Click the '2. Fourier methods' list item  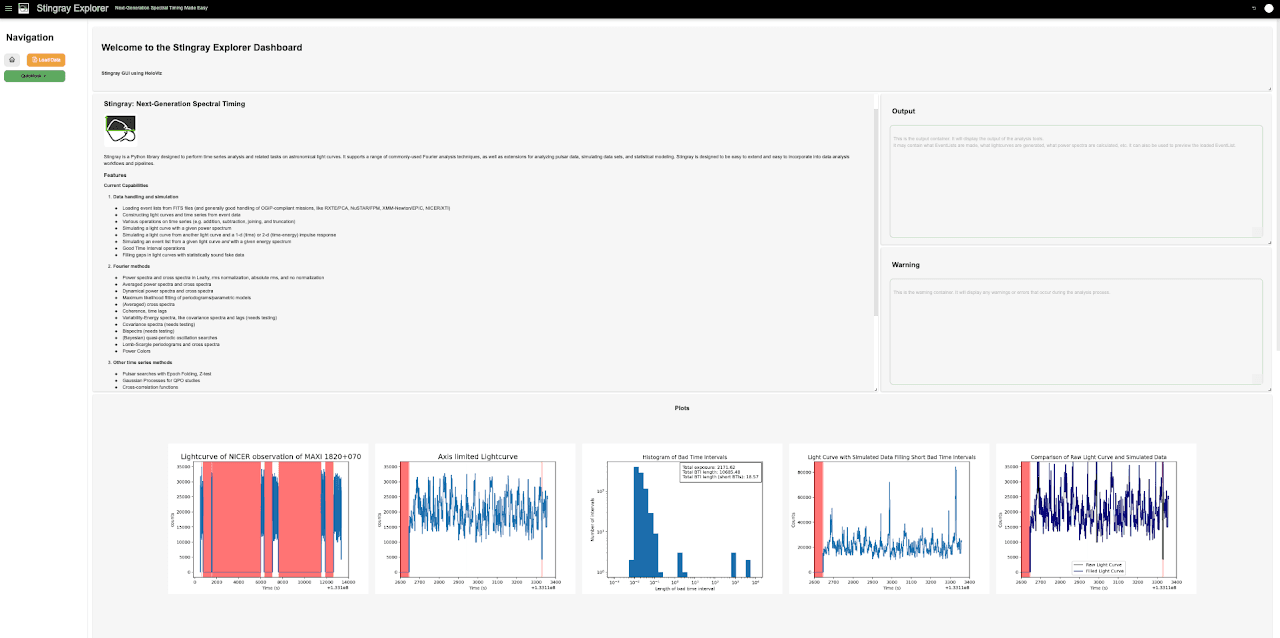click(131, 266)
